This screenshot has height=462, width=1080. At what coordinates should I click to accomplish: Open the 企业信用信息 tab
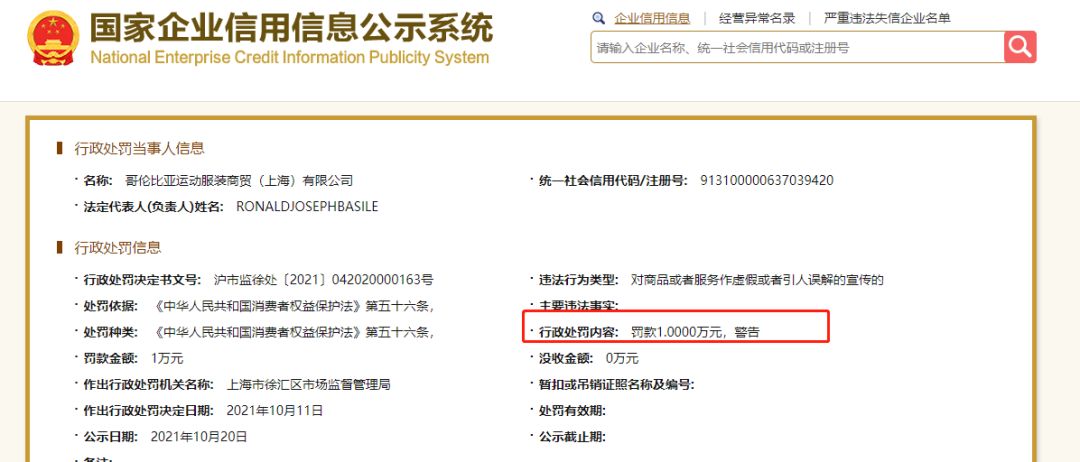(x=652, y=19)
